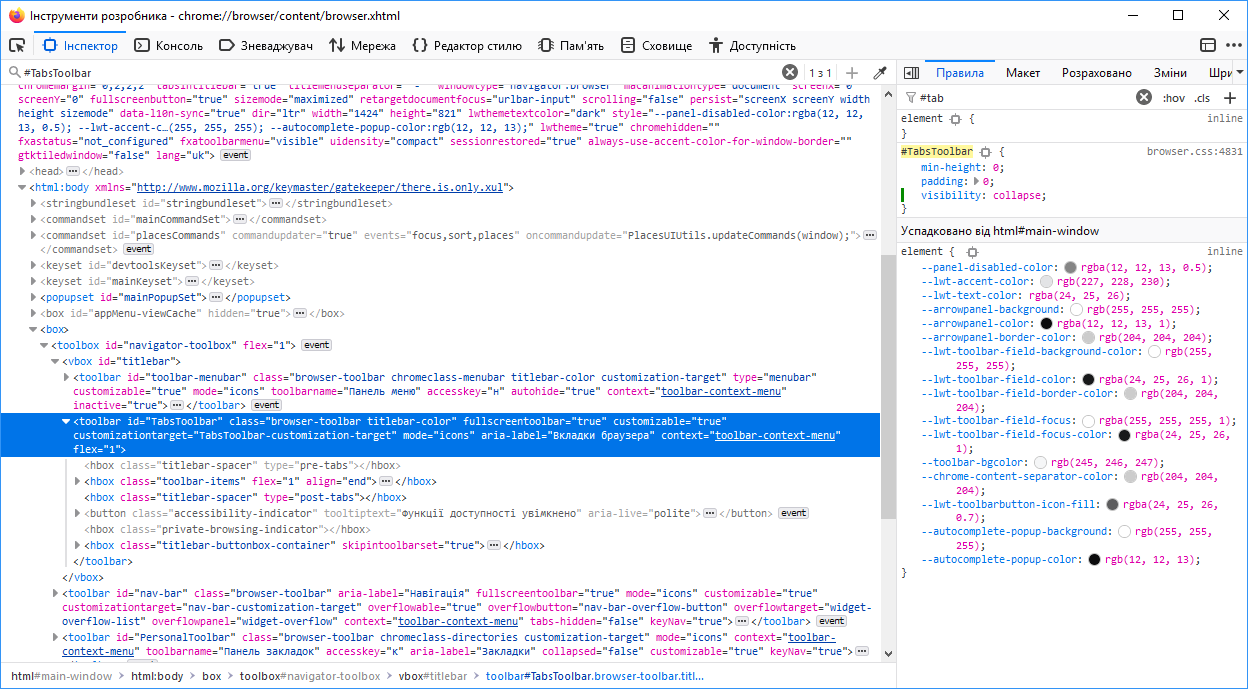Activate the pick element from page tool
The height and width of the screenshot is (689, 1248).
pyautogui.click(x=17, y=45)
